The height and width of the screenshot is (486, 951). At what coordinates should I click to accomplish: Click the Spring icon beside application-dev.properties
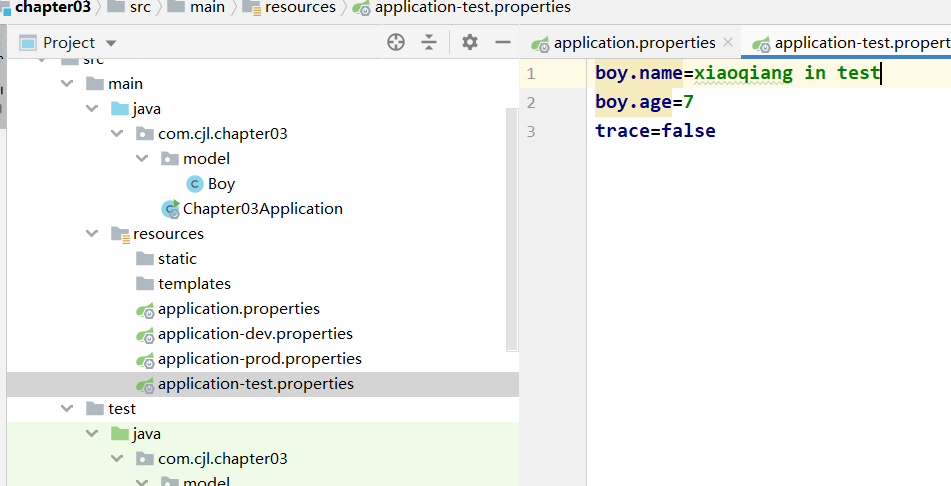(x=146, y=335)
